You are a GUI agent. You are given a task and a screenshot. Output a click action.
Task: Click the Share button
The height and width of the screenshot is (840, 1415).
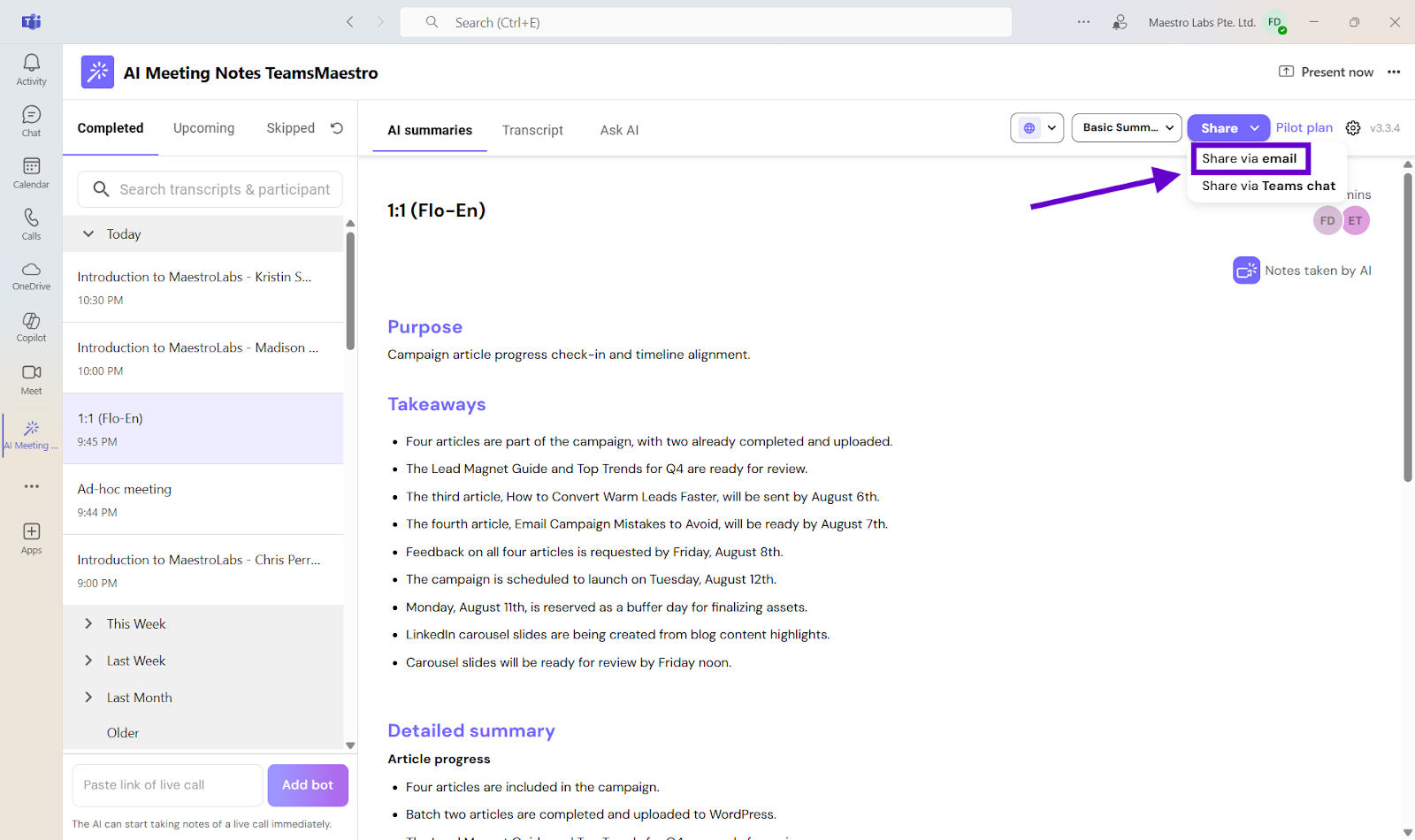coord(1219,128)
